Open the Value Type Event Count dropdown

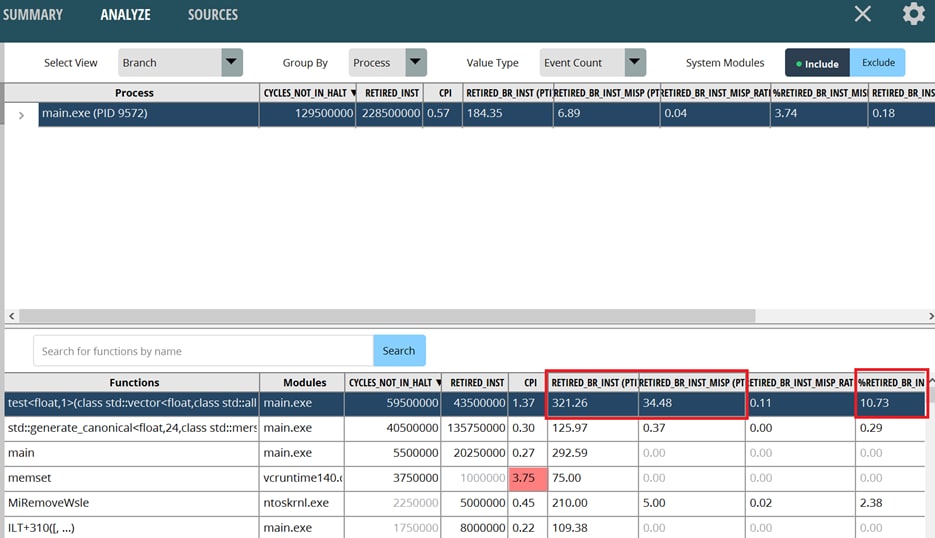click(592, 62)
